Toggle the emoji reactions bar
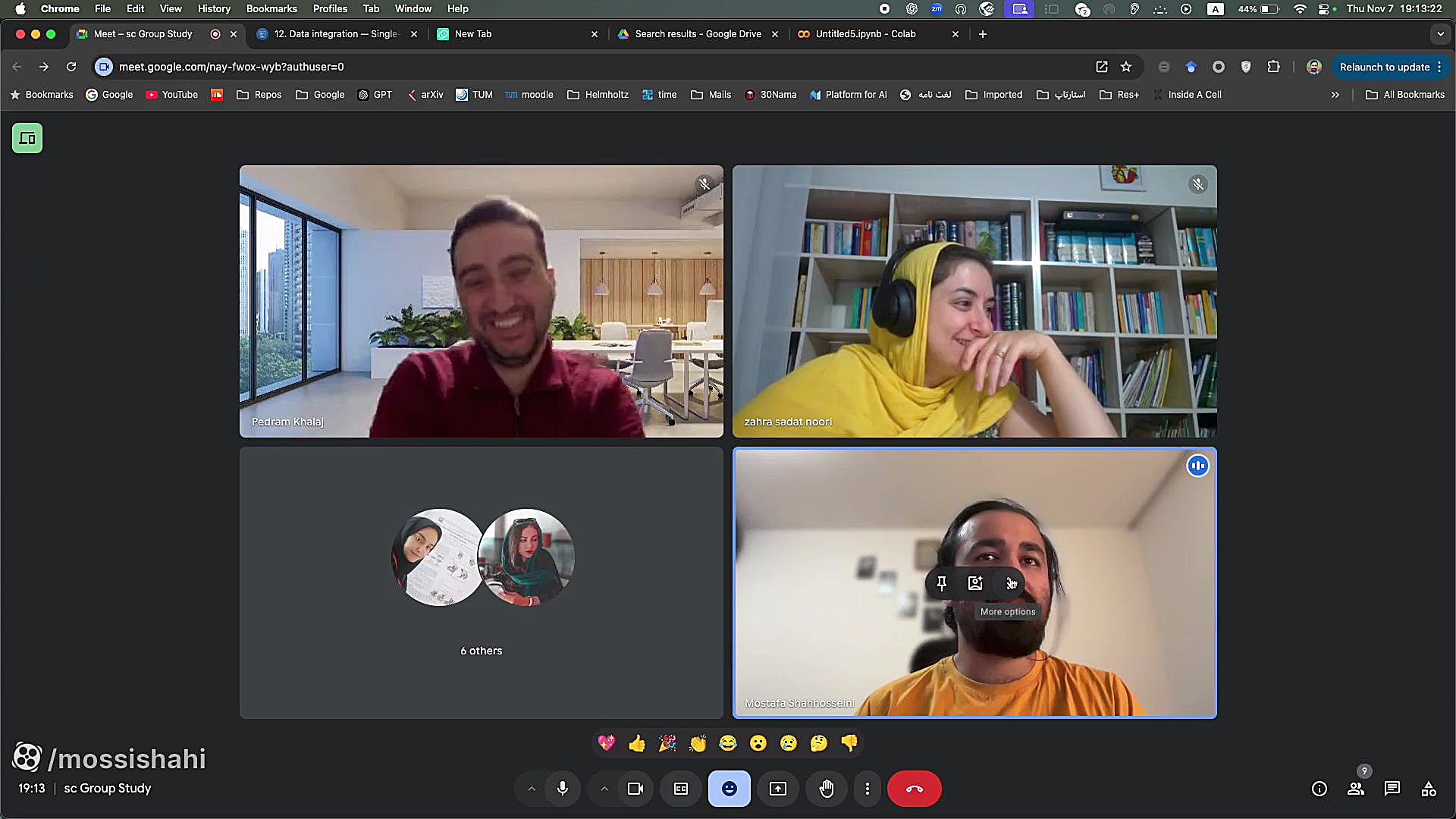 pos(729,789)
